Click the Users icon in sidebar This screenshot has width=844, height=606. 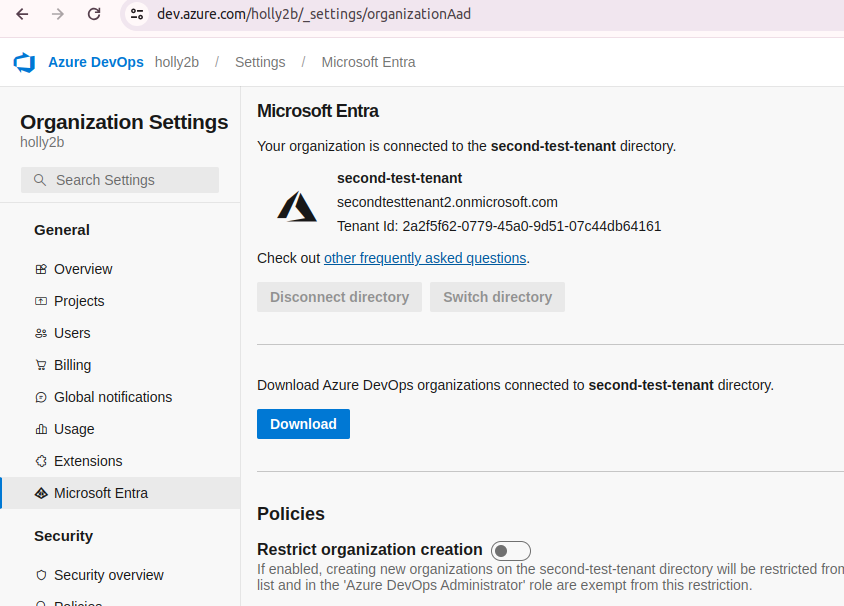tap(41, 333)
